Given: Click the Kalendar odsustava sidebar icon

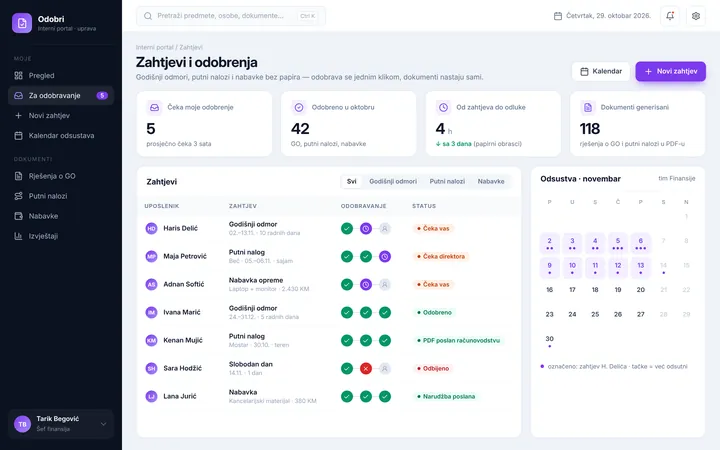Looking at the screenshot, I should [18, 135].
